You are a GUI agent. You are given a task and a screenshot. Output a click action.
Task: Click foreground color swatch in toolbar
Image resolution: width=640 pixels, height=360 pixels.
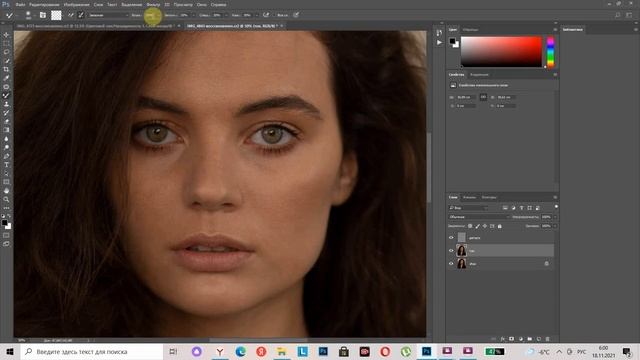click(4, 222)
